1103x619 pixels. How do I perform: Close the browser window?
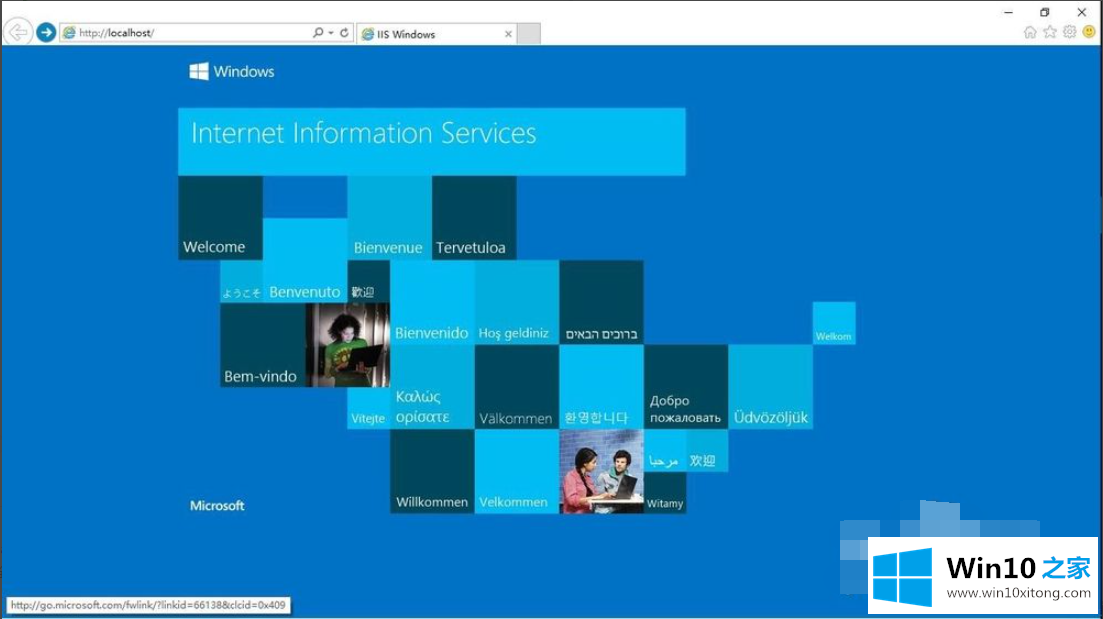[1082, 12]
